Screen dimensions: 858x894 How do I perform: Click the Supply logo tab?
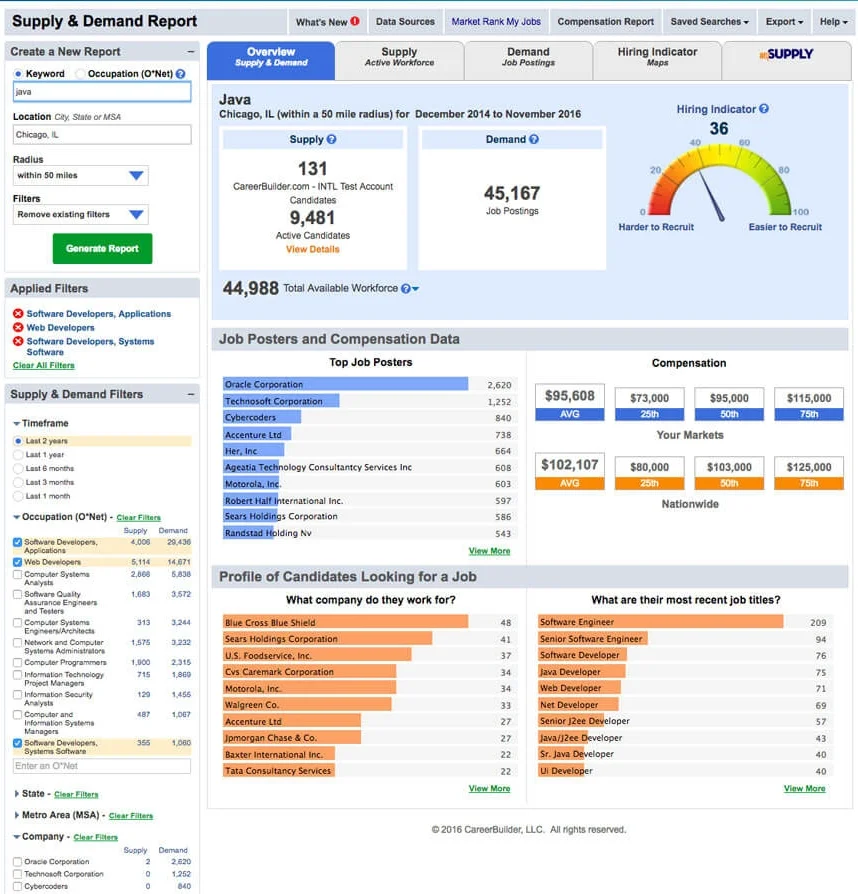tap(786, 59)
